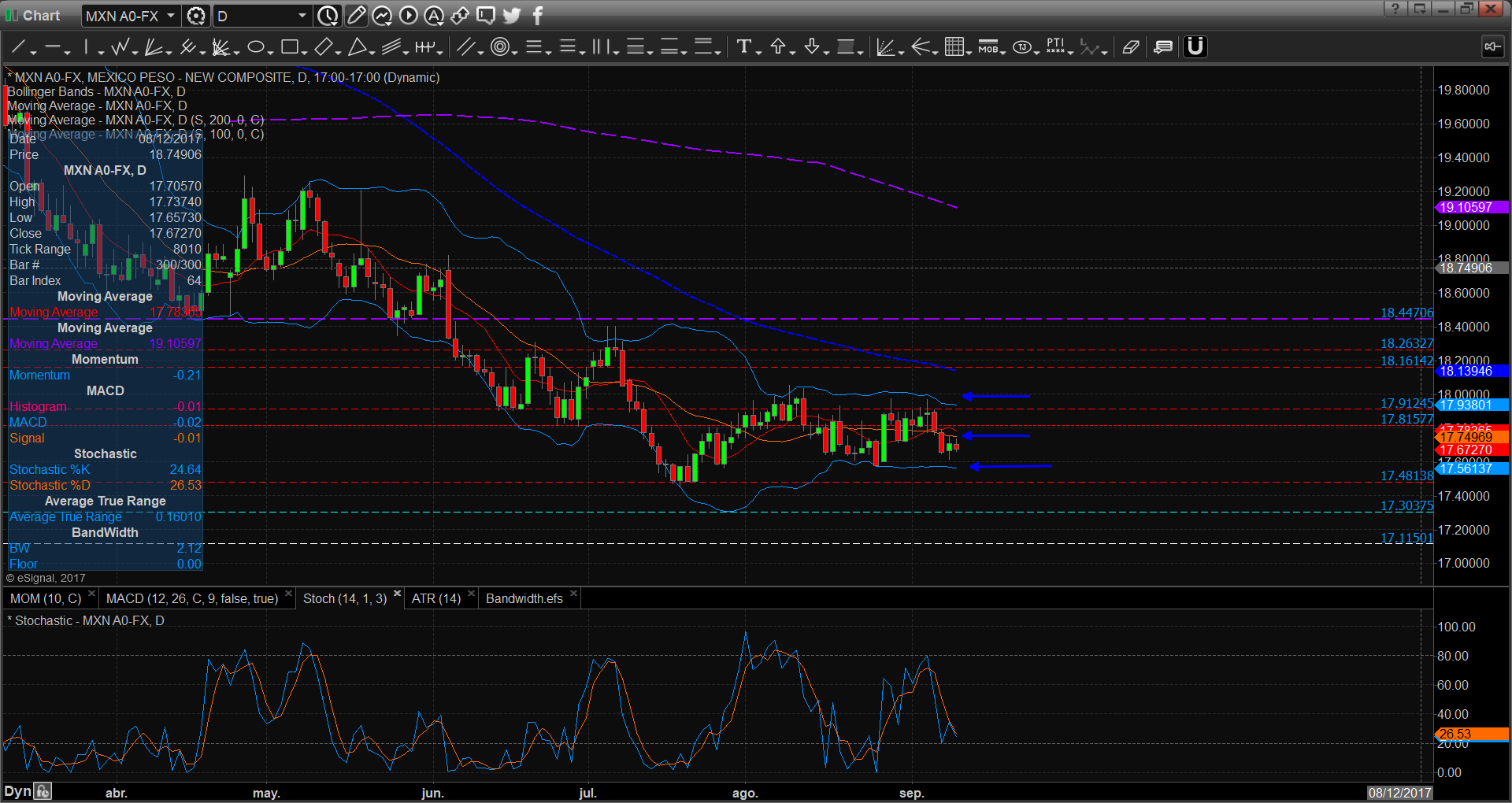Select the zigzag polyline tool
Viewport: 1512px width, 803px height.
click(120, 47)
